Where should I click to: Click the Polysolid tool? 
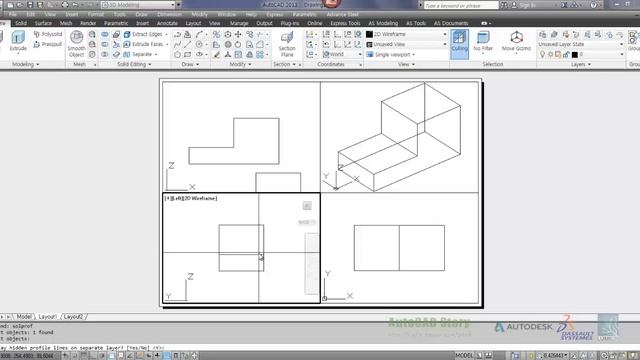pos(48,34)
